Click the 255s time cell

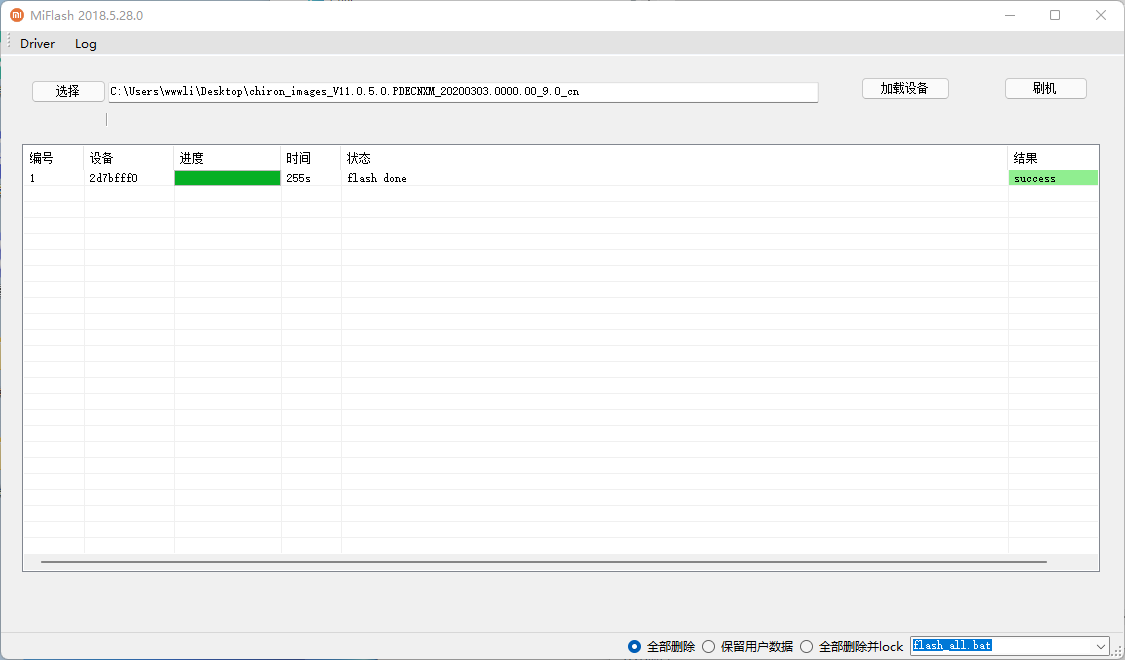(x=311, y=178)
